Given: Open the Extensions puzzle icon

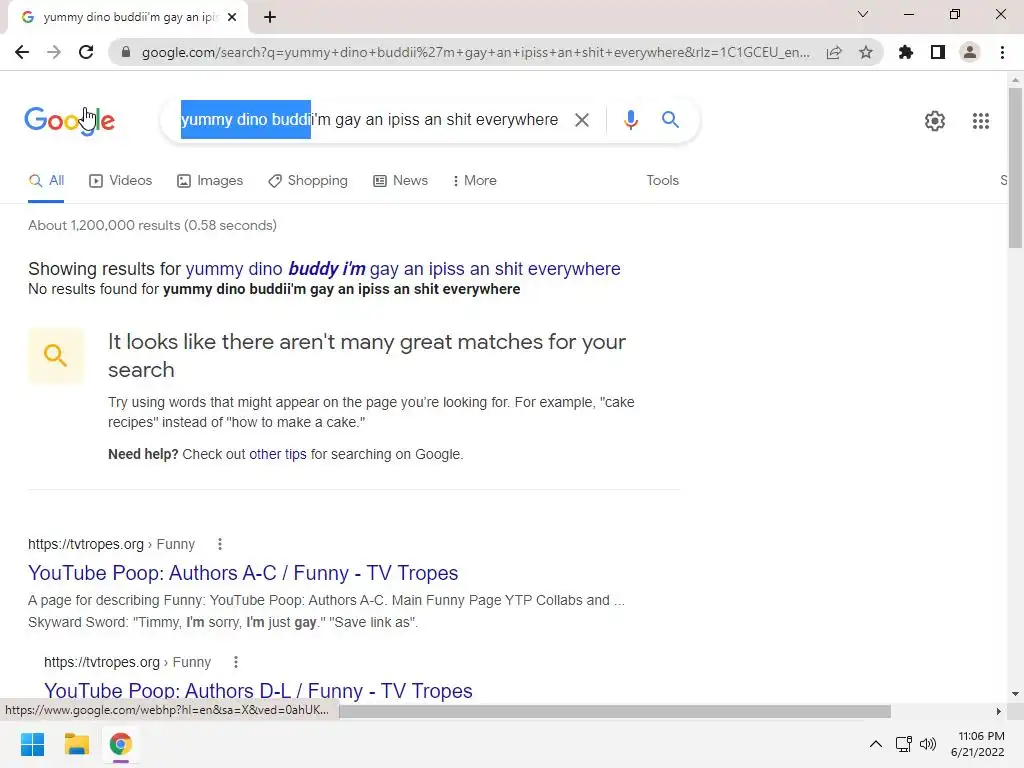Looking at the screenshot, I should pos(906,52).
